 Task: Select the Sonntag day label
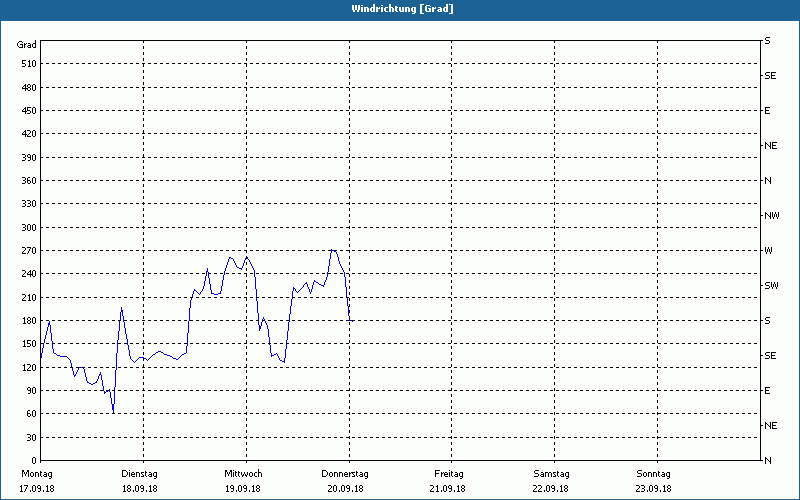point(654,474)
